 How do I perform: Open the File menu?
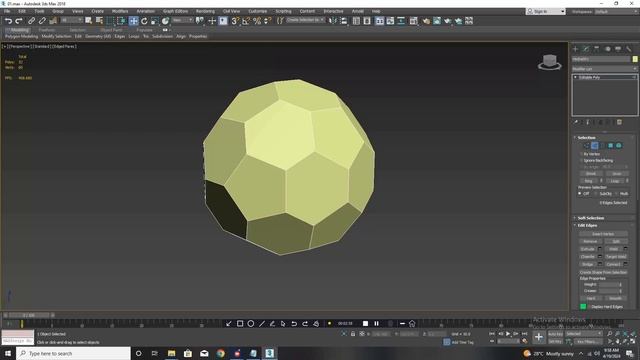(7, 11)
